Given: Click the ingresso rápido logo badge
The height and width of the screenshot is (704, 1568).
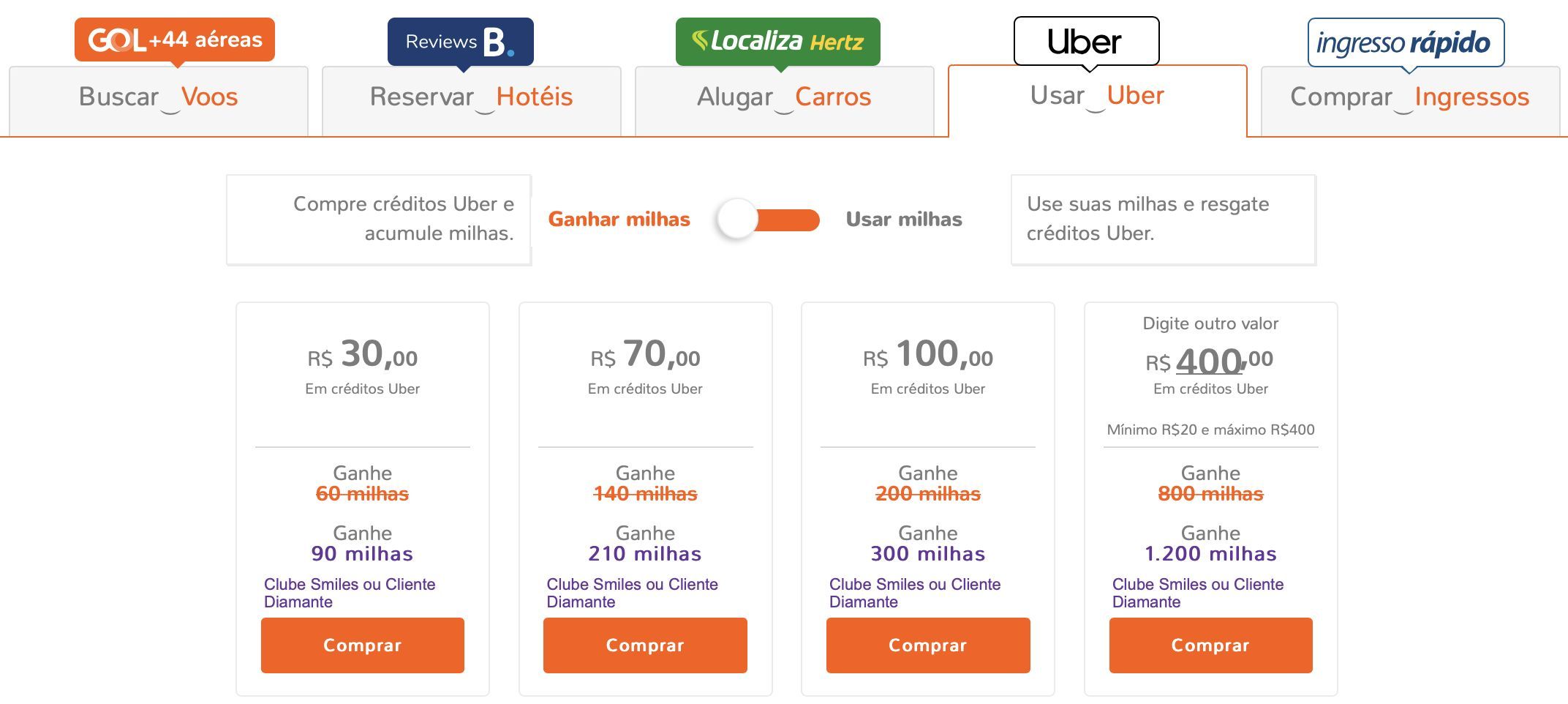Looking at the screenshot, I should (1406, 42).
